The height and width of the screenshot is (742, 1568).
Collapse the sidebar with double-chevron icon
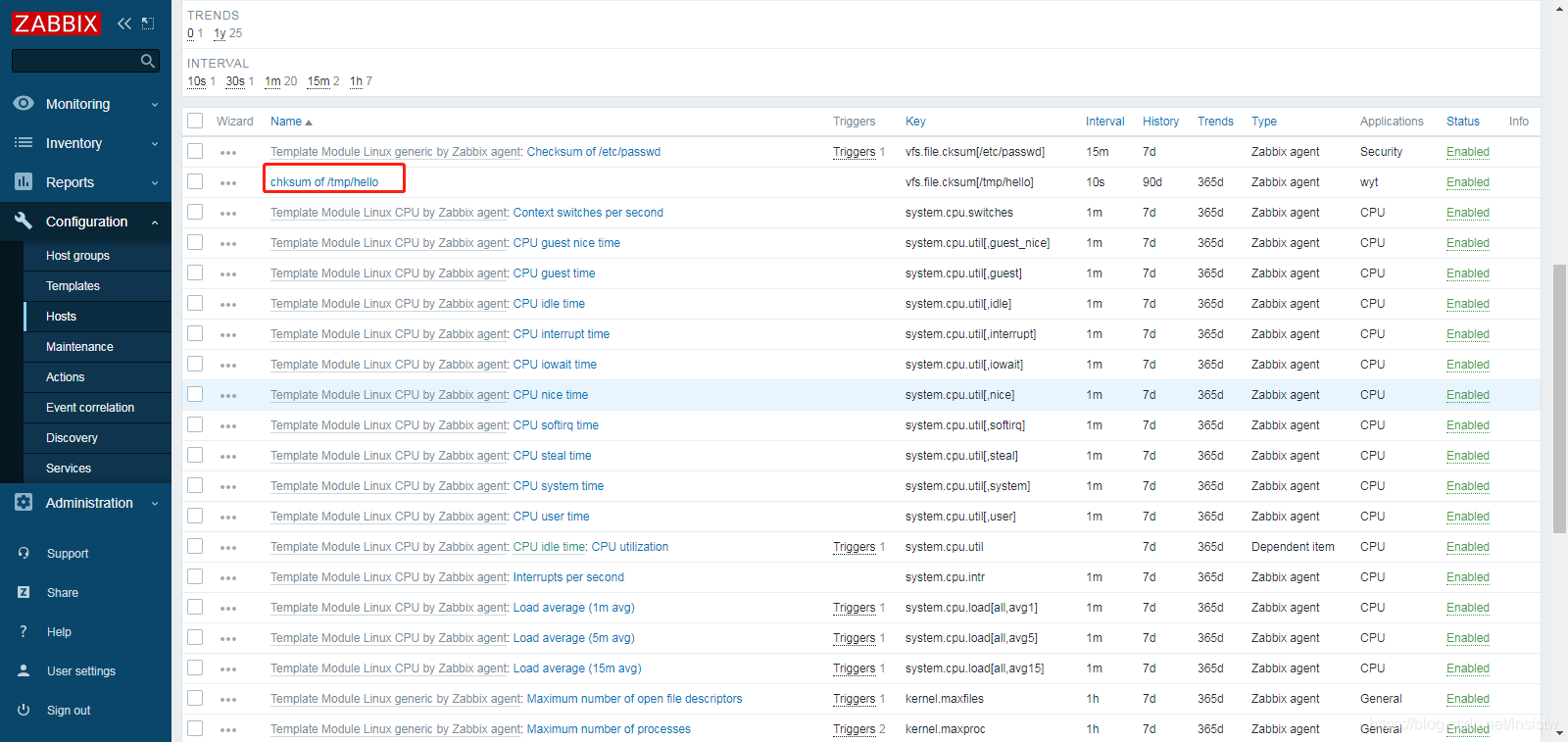[124, 24]
